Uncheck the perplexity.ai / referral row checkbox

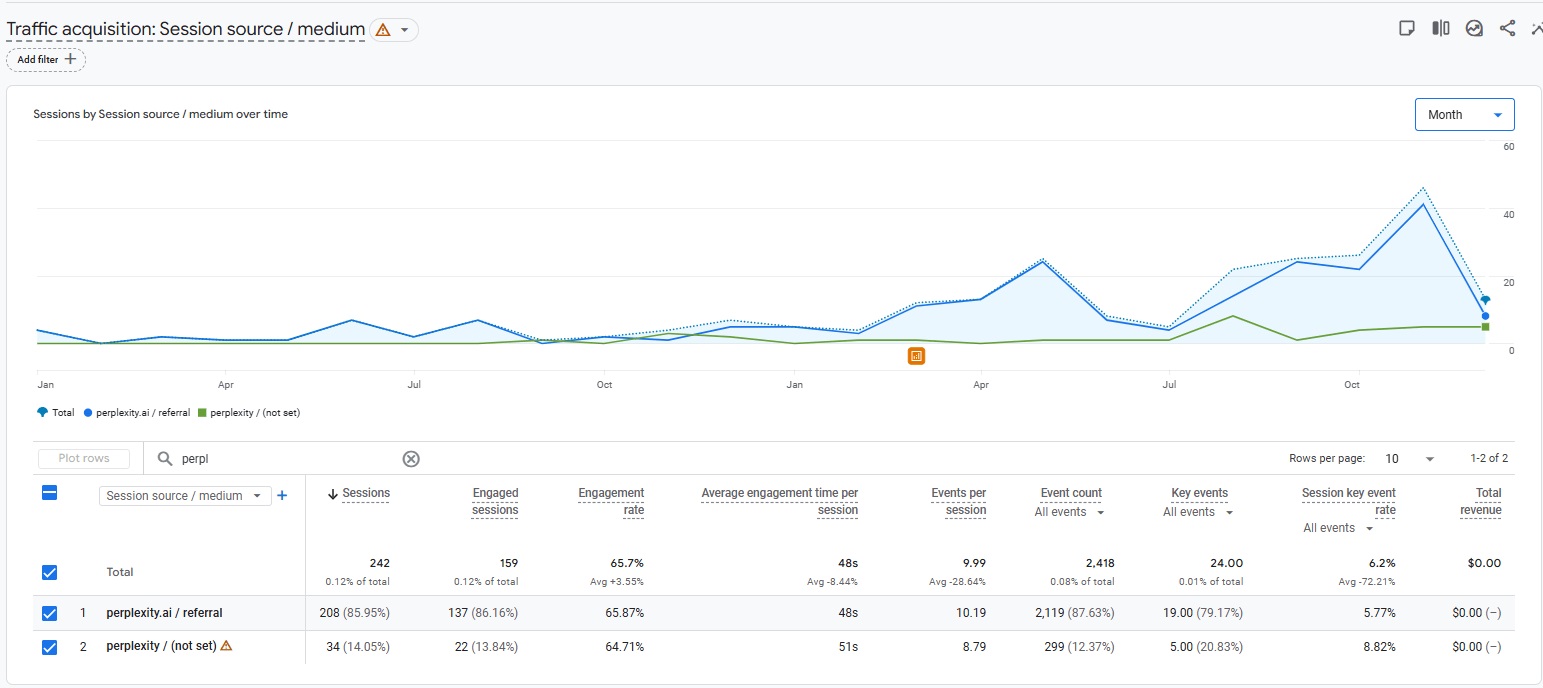tap(49, 613)
